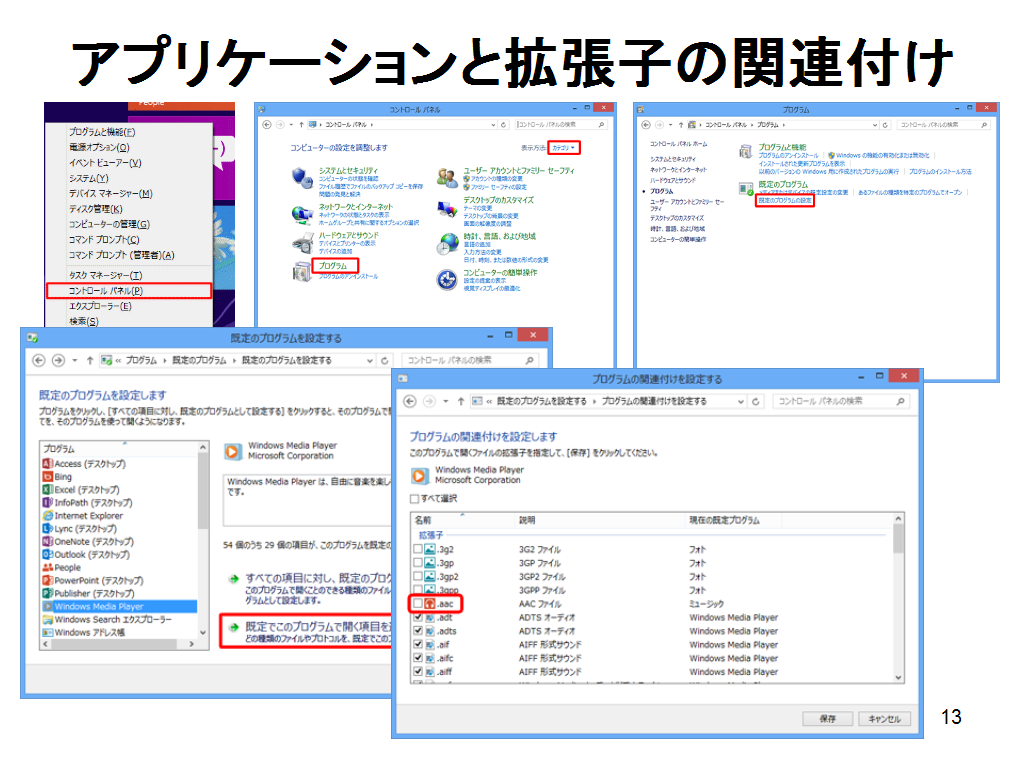Click the extension list vertical scrollbar
Viewport: 1024px width, 768px height.
click(898, 600)
